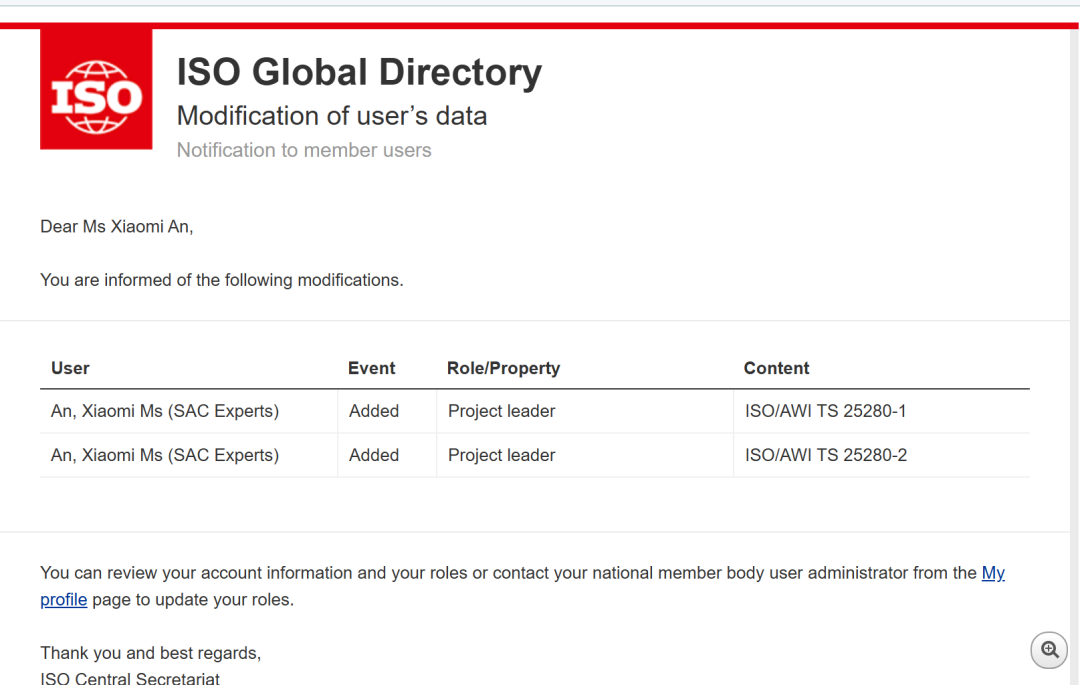Select the ISO/AWI TS 25280-2 cell
The image size is (1080, 685).
pyautogui.click(x=826, y=455)
